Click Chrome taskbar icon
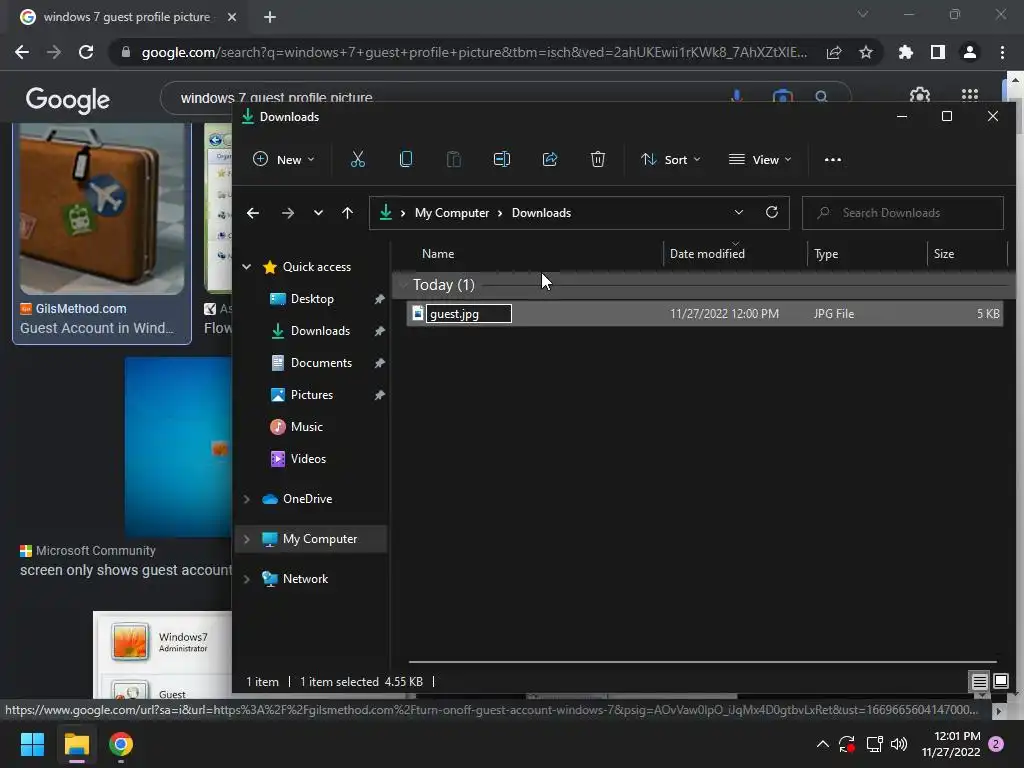 point(121,744)
